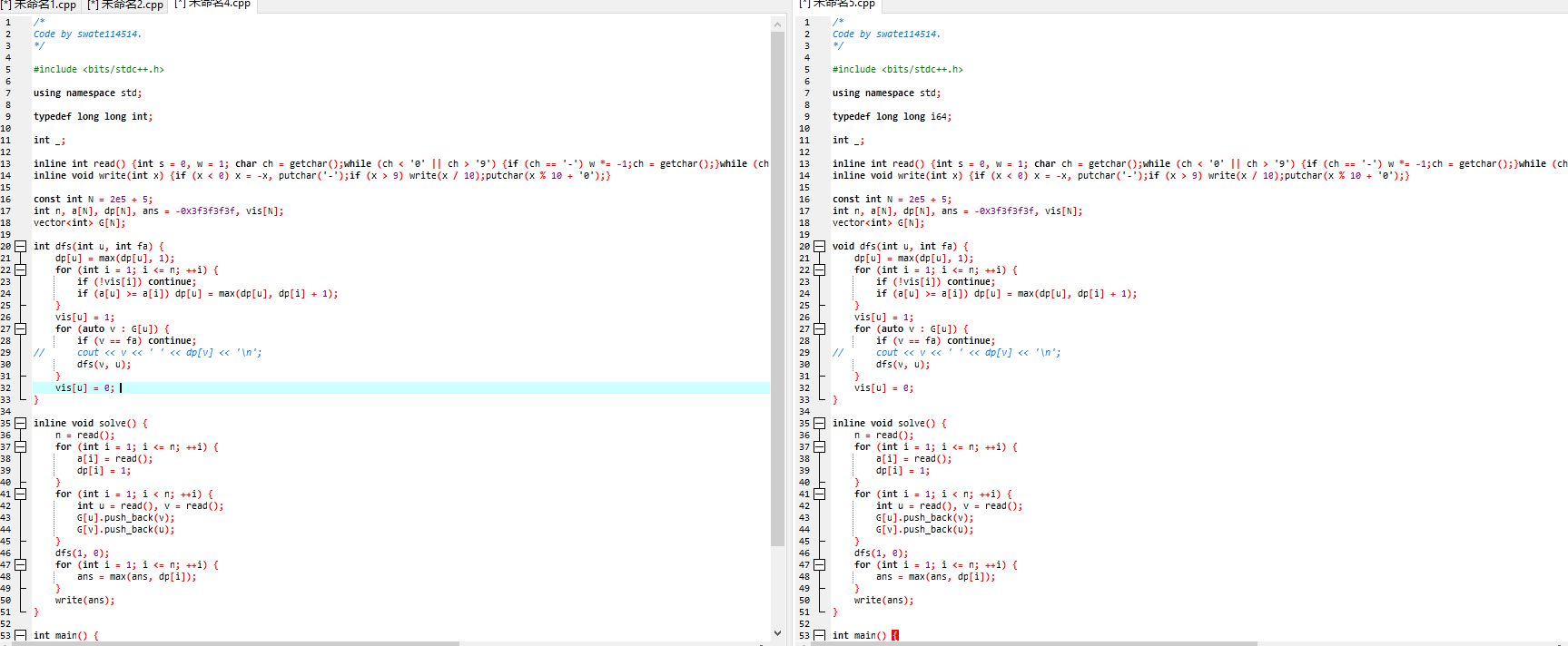1568x646 pixels.
Task: Place cursor on 'write(ans);' in right pane
Action: [x=883, y=600]
